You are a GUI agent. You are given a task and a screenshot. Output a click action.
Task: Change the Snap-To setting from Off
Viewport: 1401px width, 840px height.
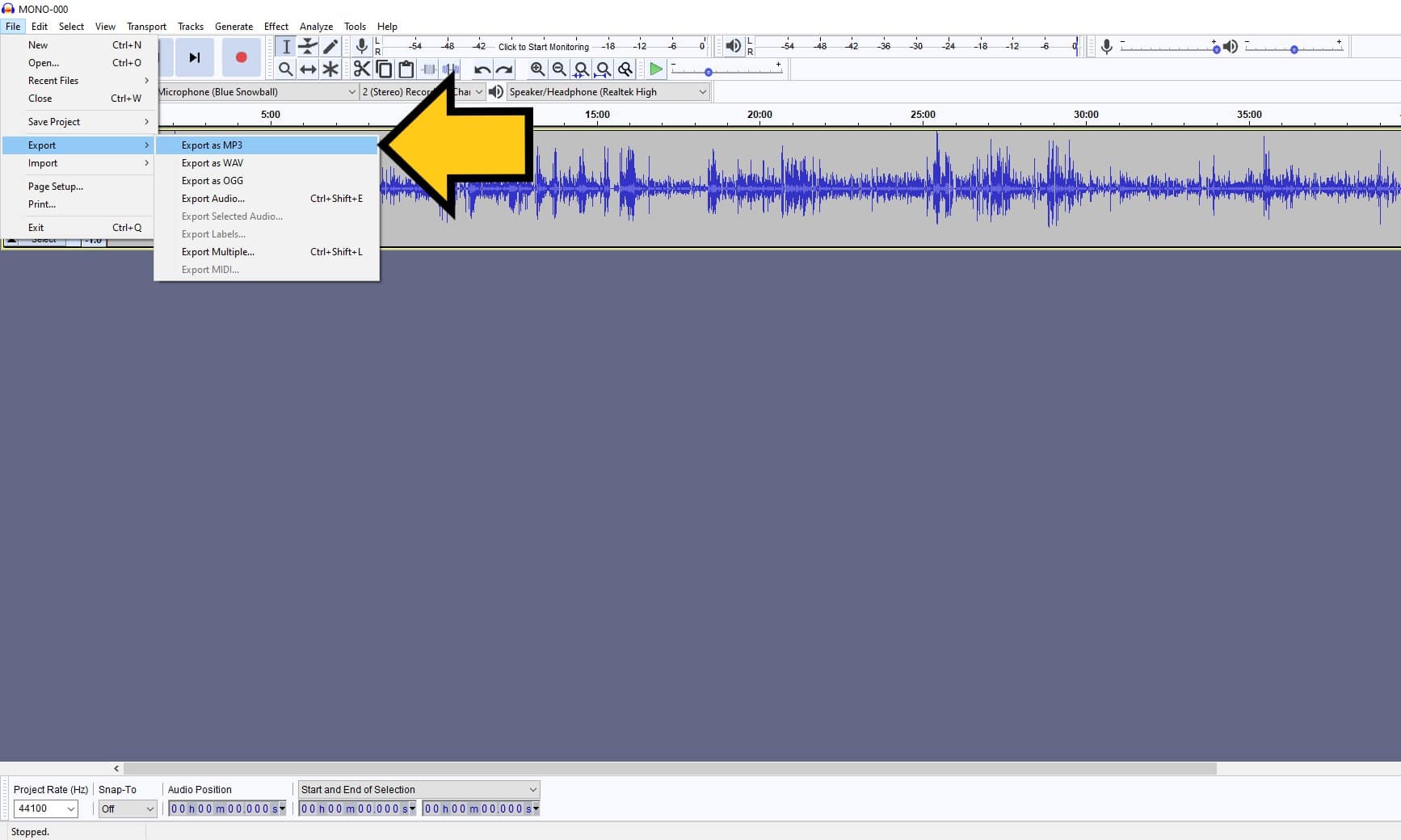pos(127,808)
